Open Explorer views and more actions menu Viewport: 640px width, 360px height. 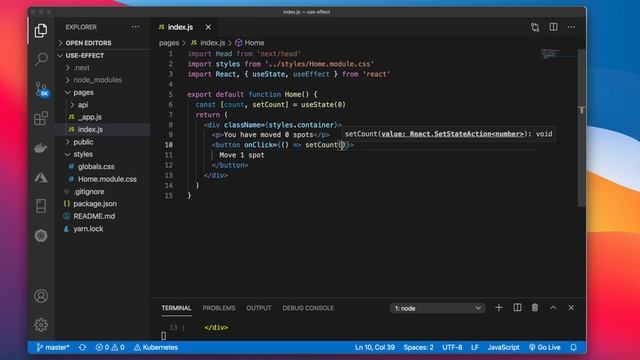[x=136, y=27]
